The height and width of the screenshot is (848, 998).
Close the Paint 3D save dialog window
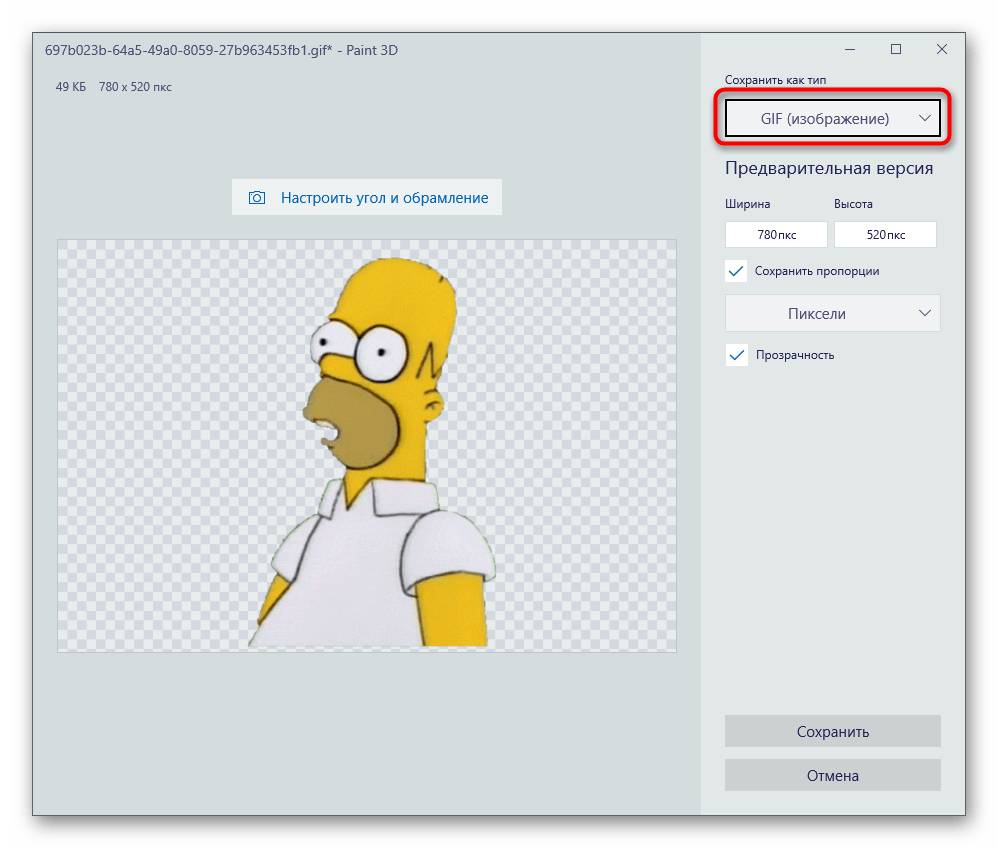(x=942, y=49)
